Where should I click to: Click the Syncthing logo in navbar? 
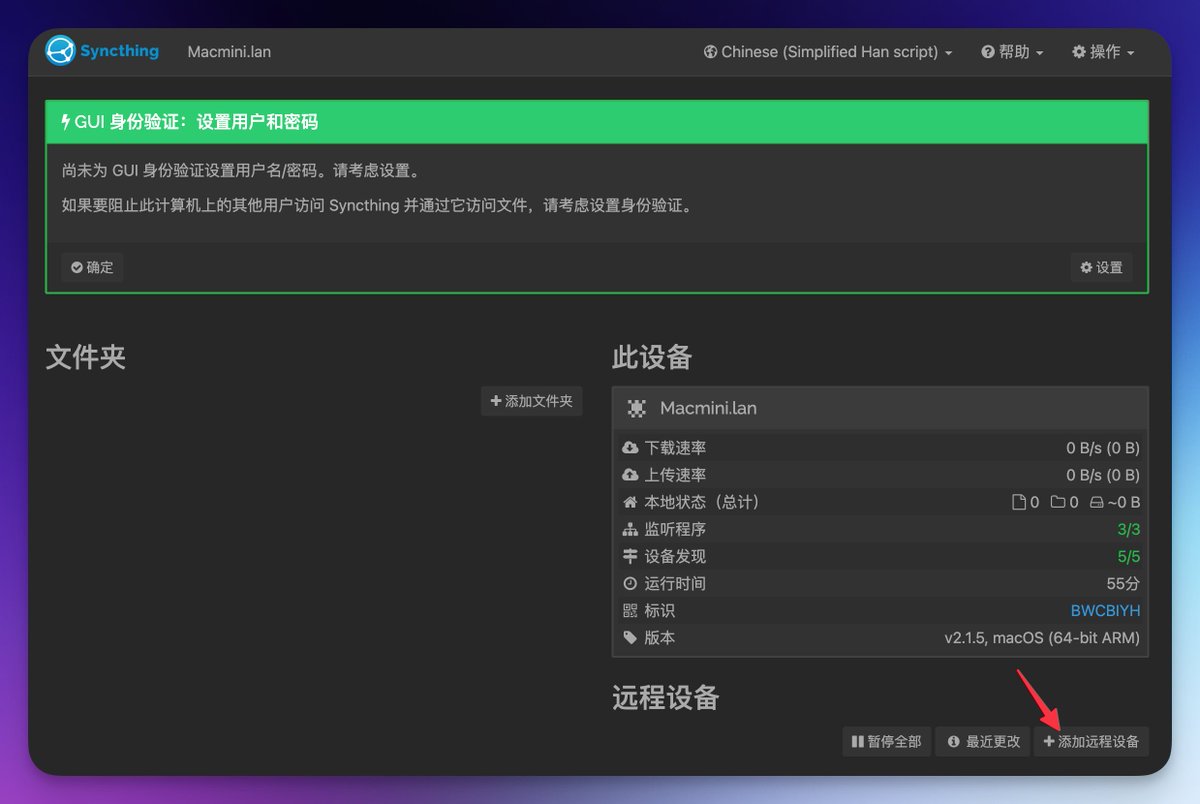click(102, 51)
